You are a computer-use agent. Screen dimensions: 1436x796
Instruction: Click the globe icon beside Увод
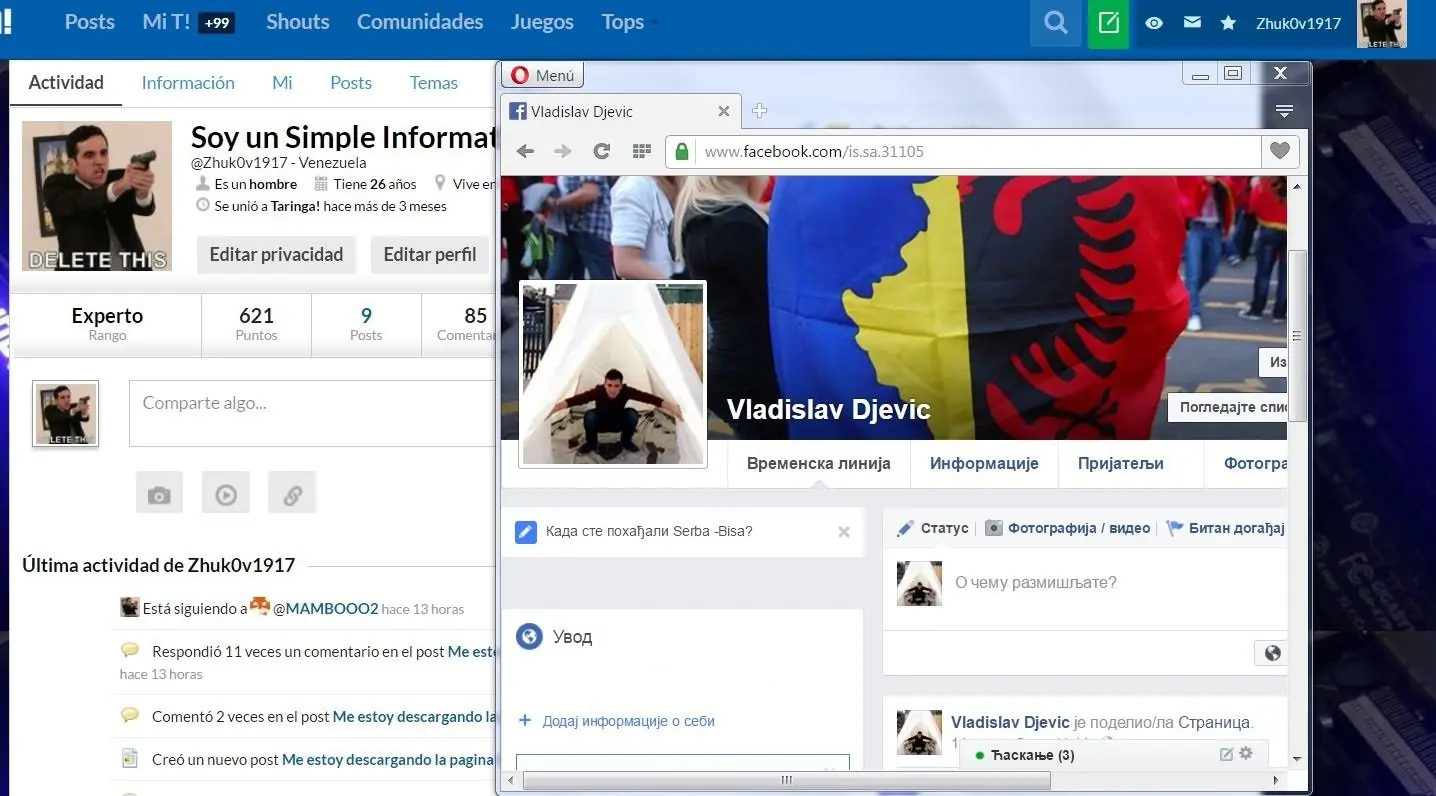tap(529, 636)
